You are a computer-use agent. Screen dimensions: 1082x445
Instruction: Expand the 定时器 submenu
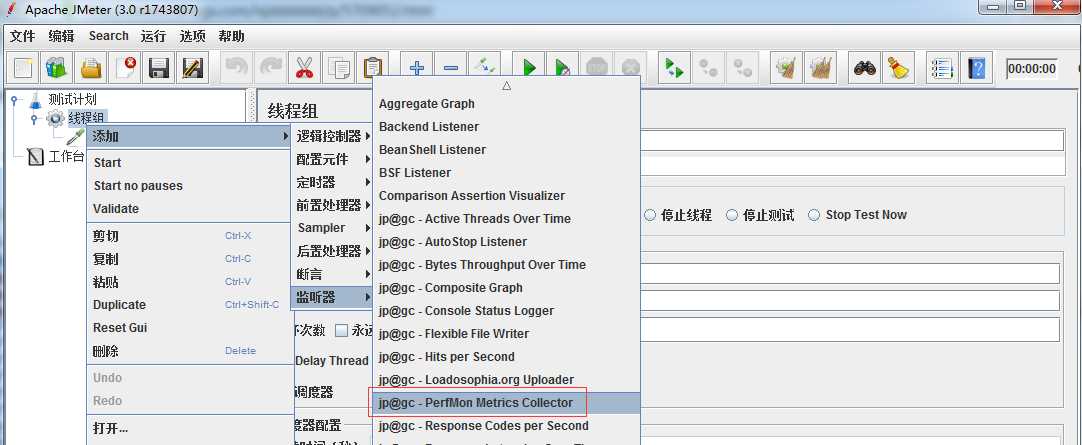pyautogui.click(x=332, y=182)
